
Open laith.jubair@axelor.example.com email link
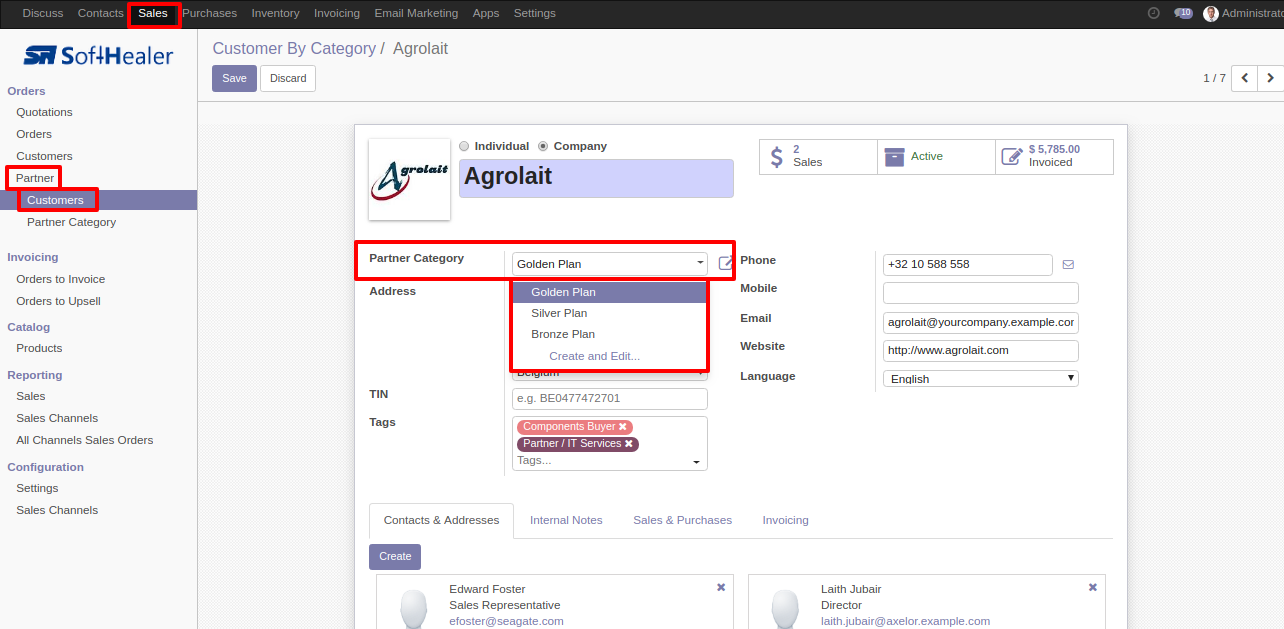point(905,621)
